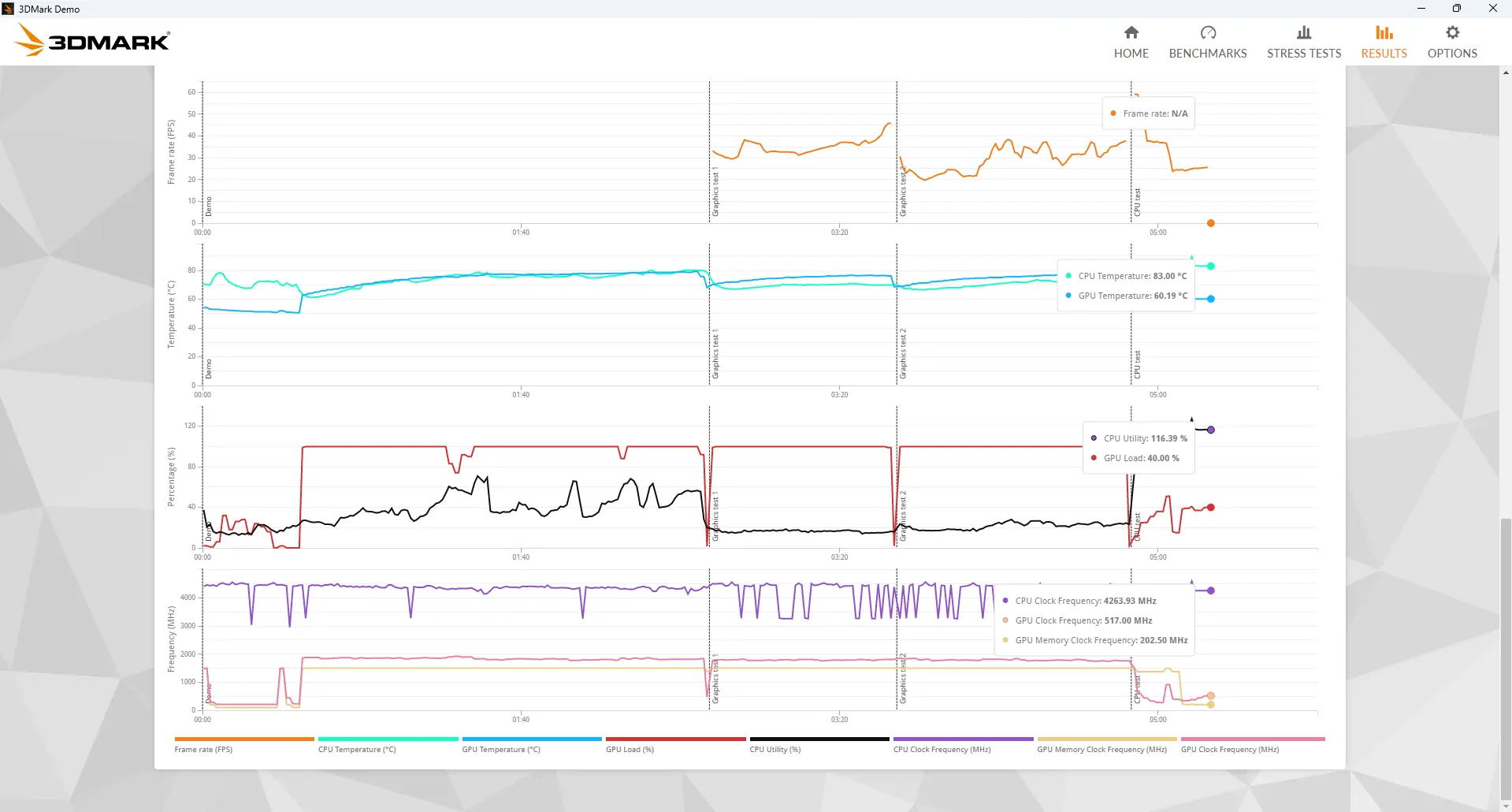Click the 'GPU Load: 40.00 %' tooltip value
Image resolution: width=1512 pixels, height=812 pixels.
[x=1142, y=458]
